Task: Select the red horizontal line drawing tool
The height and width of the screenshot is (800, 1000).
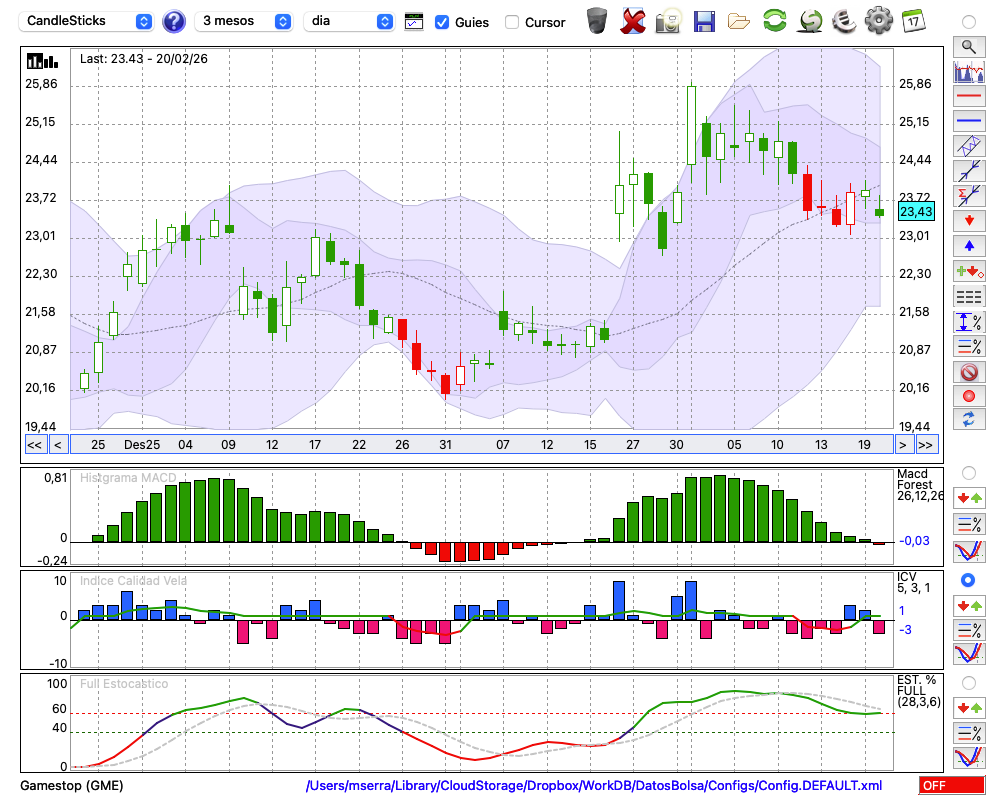Action: (x=968, y=97)
